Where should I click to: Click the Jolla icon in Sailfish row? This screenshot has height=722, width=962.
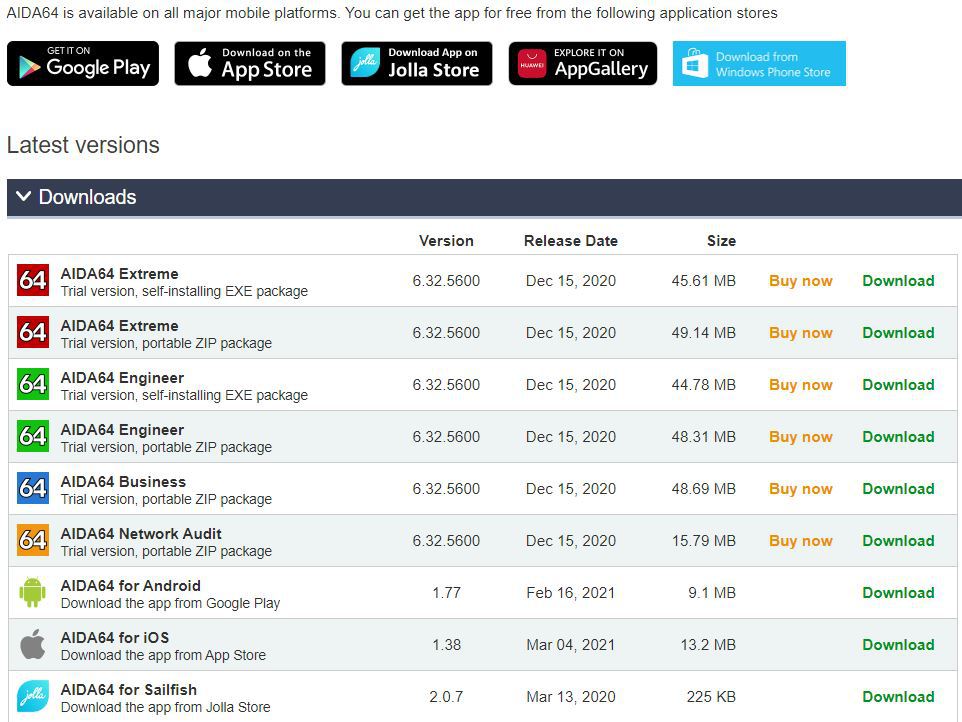coord(33,696)
